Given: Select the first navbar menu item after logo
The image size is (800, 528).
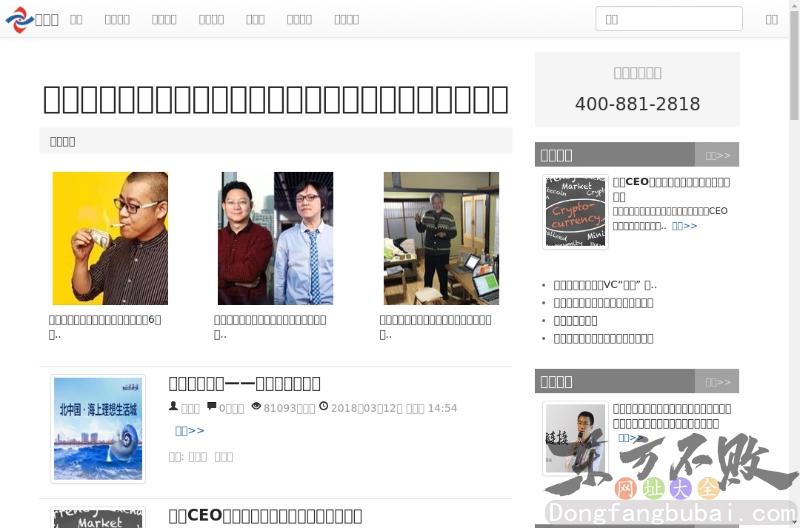Looking at the screenshot, I should tap(76, 19).
